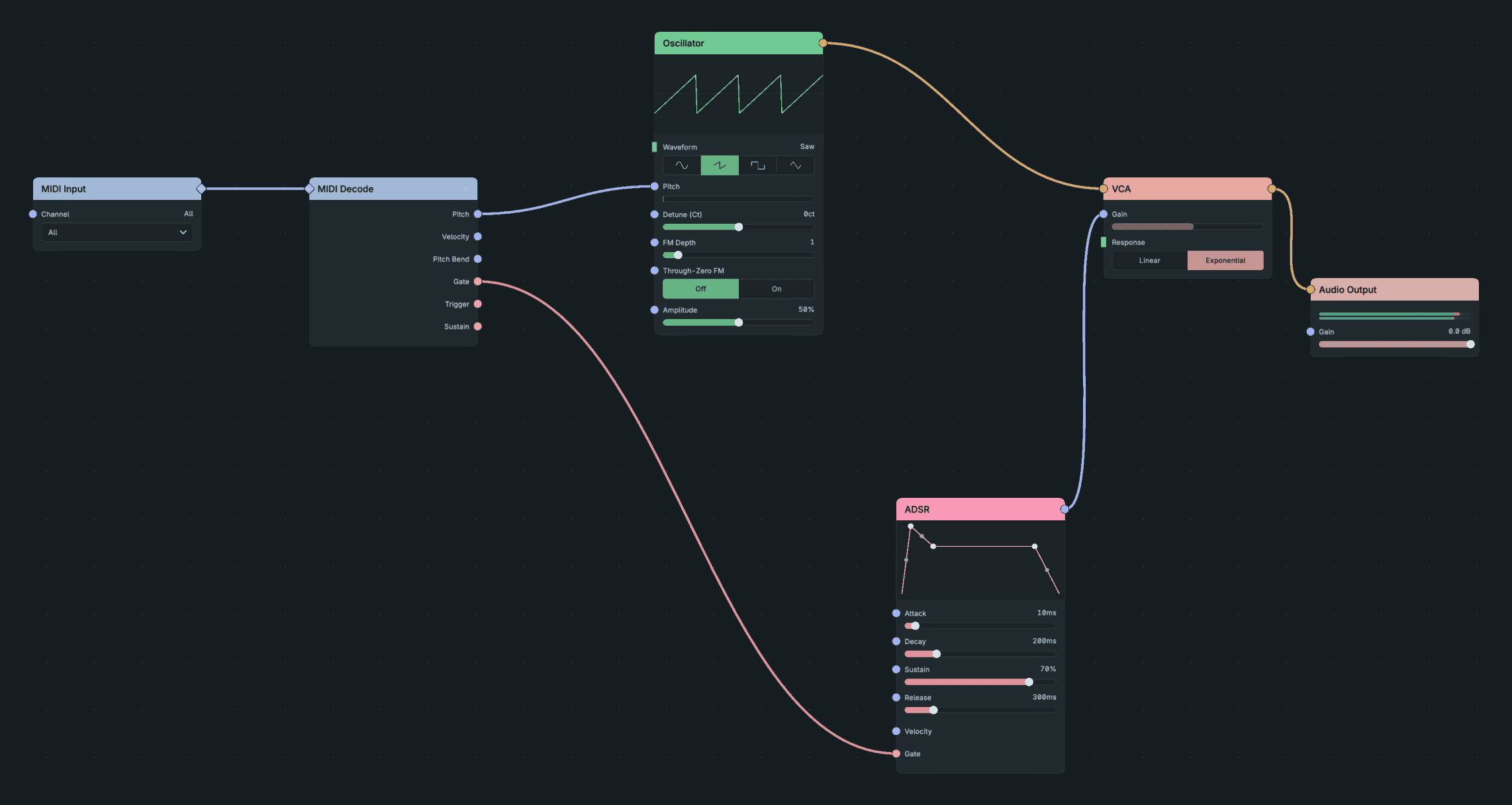This screenshot has height=805, width=1512.
Task: Click the Oscillator waveform preview display
Action: click(x=738, y=94)
